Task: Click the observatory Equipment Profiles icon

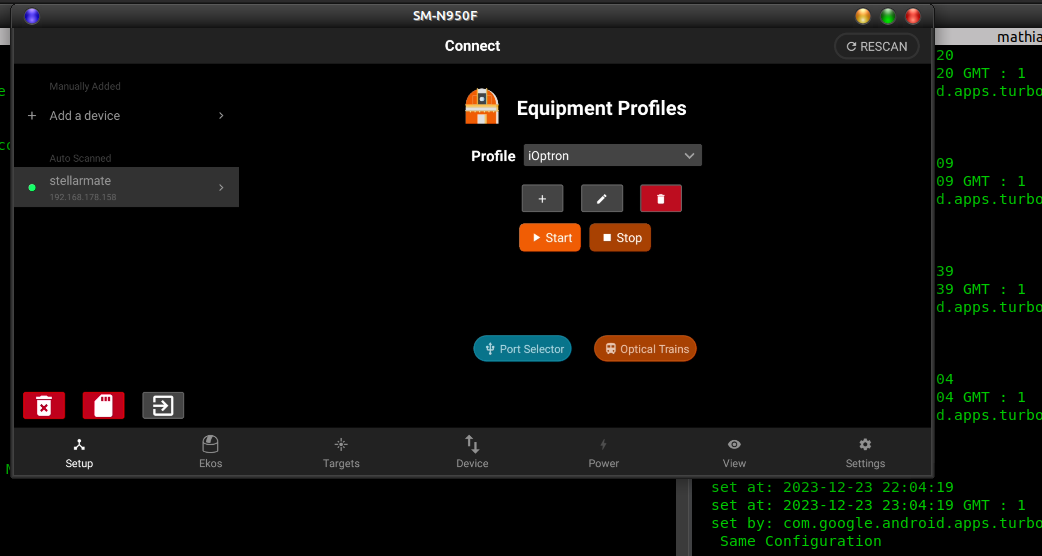Action: point(482,106)
